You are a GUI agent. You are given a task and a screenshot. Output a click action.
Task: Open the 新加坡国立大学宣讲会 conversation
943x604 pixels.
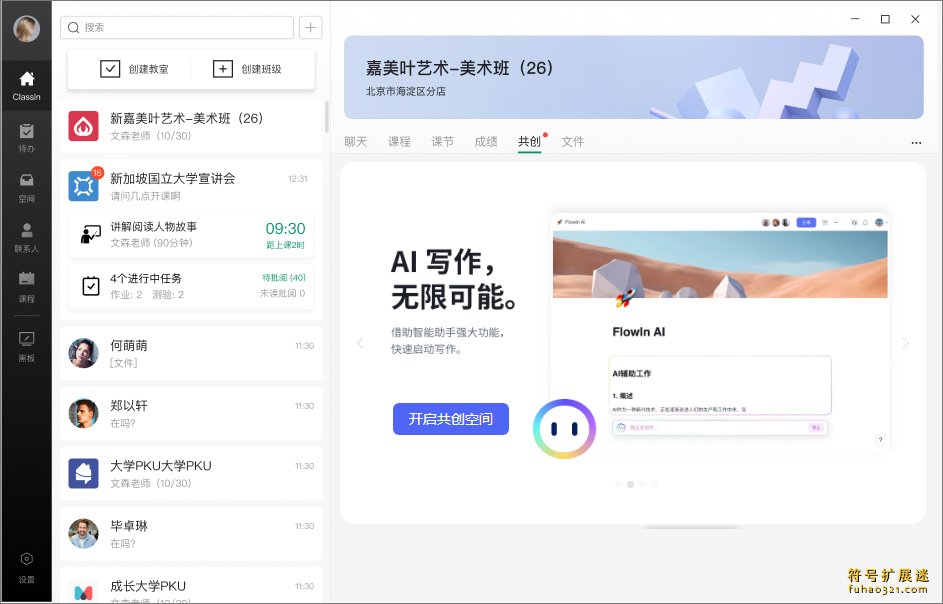coord(191,186)
